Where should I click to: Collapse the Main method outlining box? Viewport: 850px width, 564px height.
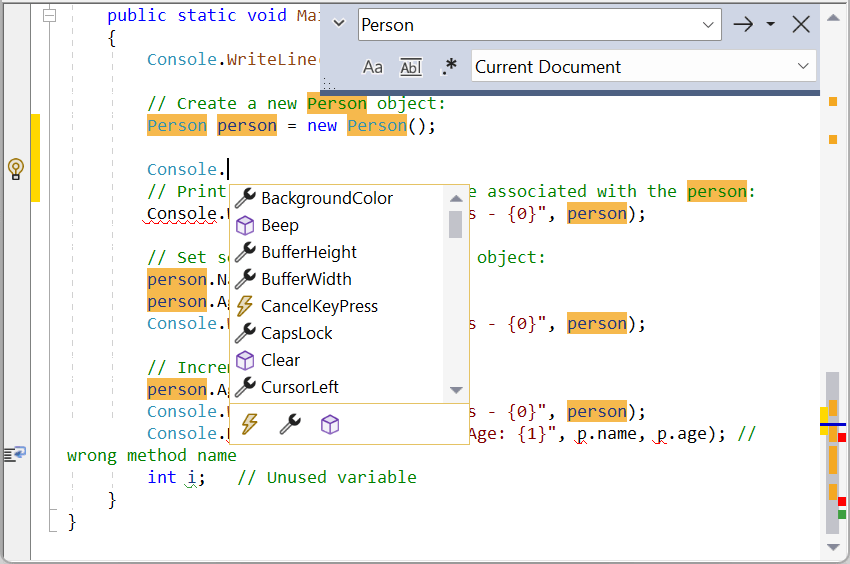pos(49,15)
